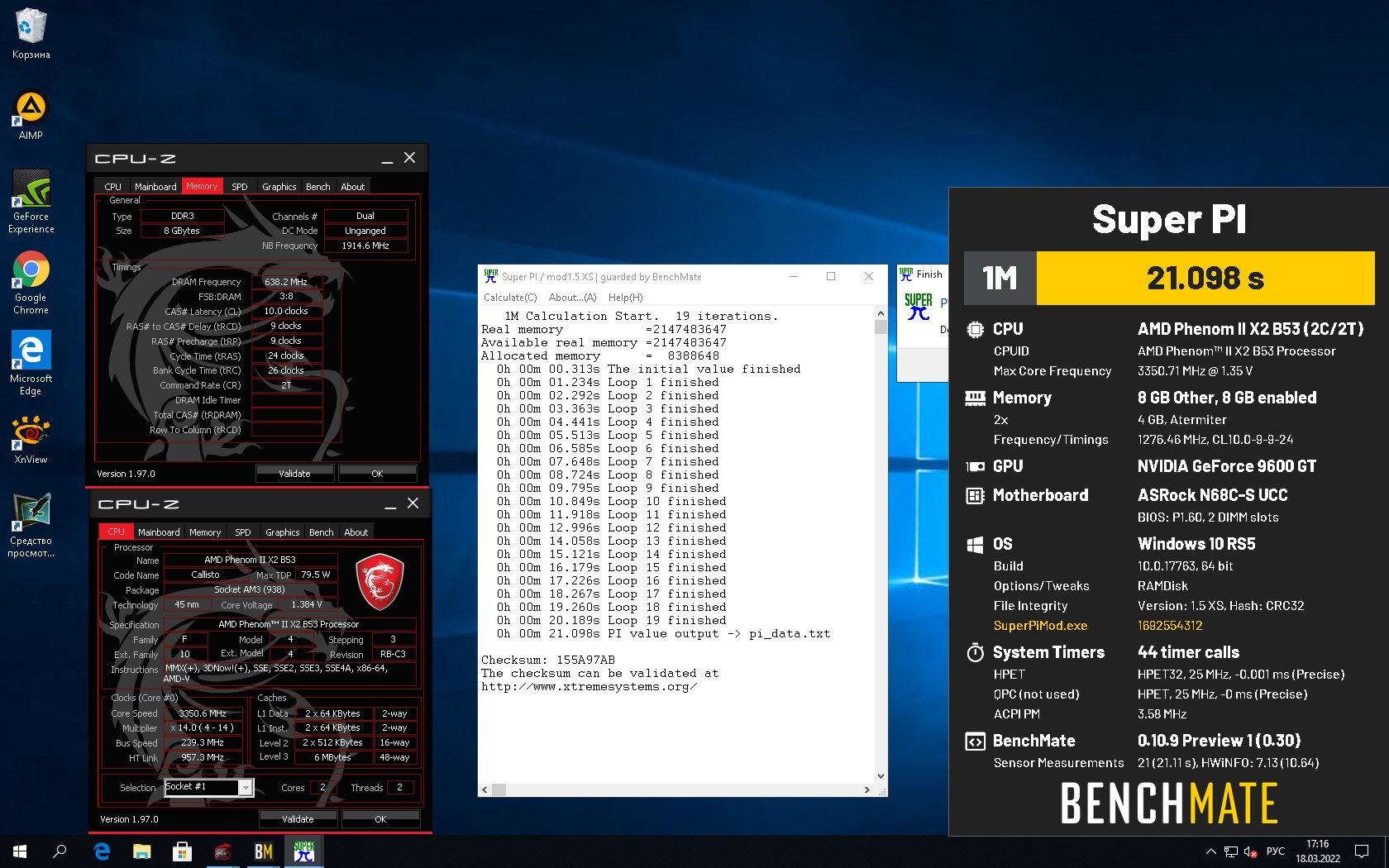Click the 1692554312 hash value in BenchMate
Image resolution: width=1389 pixels, height=868 pixels.
coord(1170,626)
